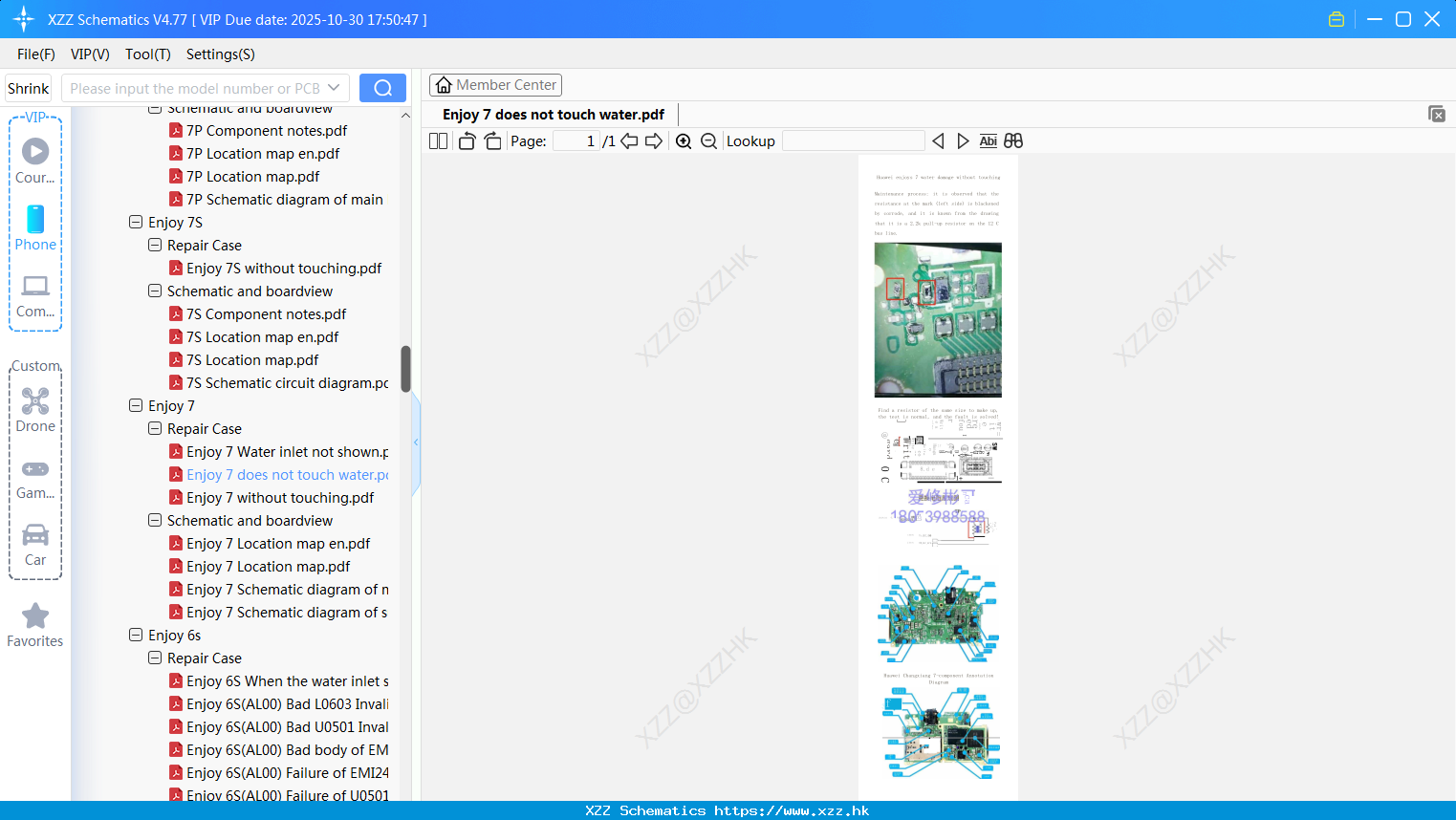
Task: Find previous lookup match triangle
Action: pyautogui.click(x=938, y=141)
